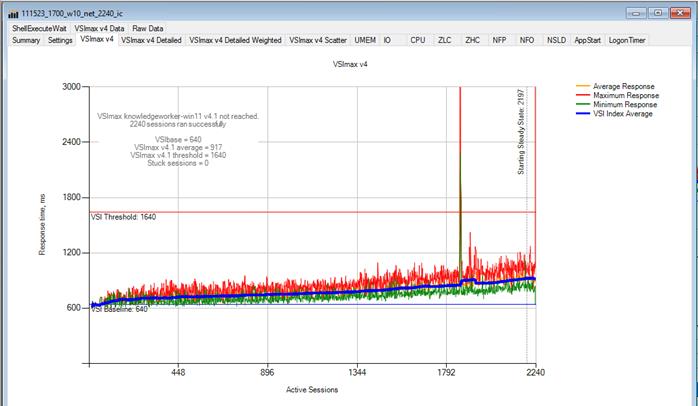Click the 896 x-axis label

click(x=267, y=372)
